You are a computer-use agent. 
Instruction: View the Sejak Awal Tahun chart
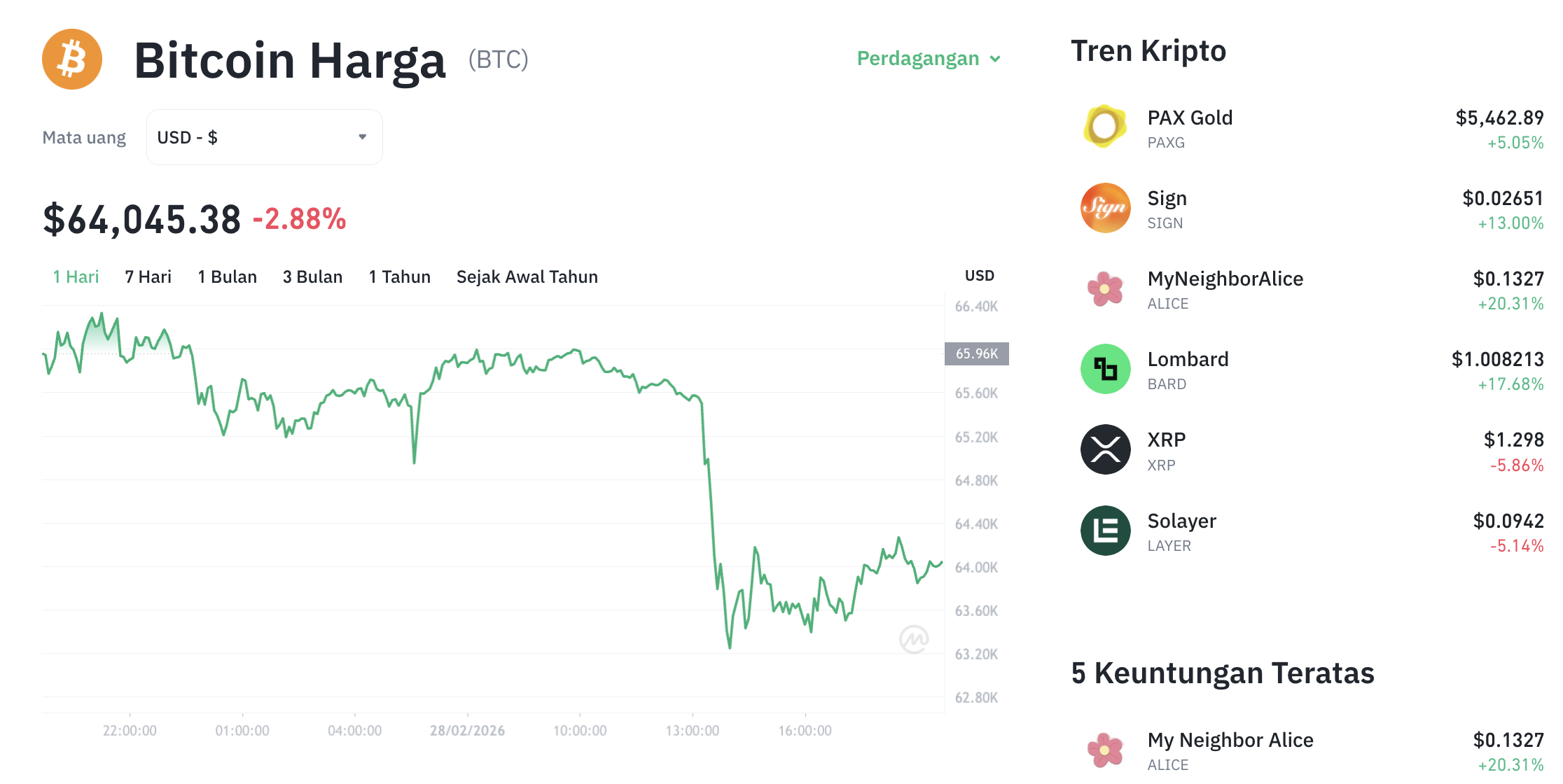click(527, 276)
